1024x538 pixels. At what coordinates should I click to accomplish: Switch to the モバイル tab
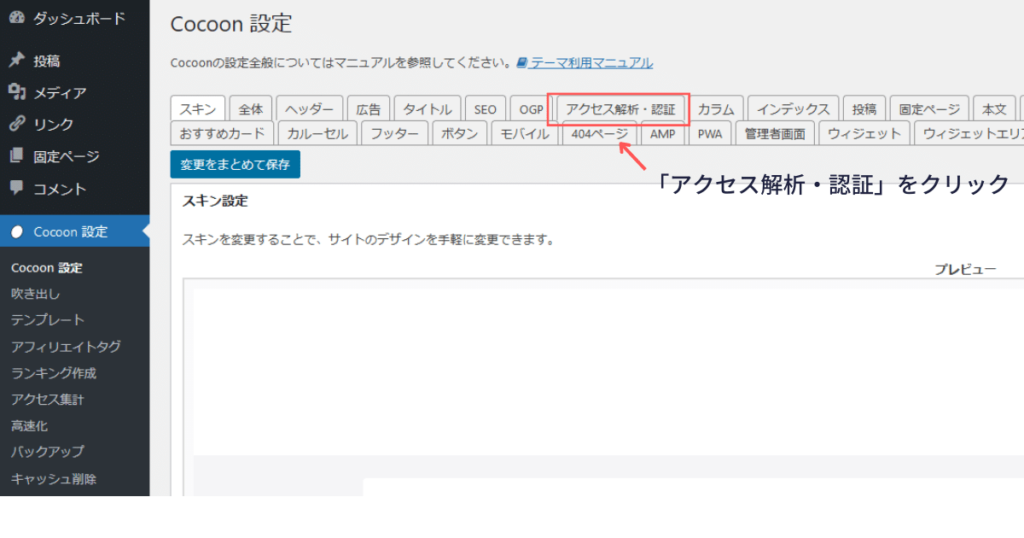pyautogui.click(x=524, y=133)
